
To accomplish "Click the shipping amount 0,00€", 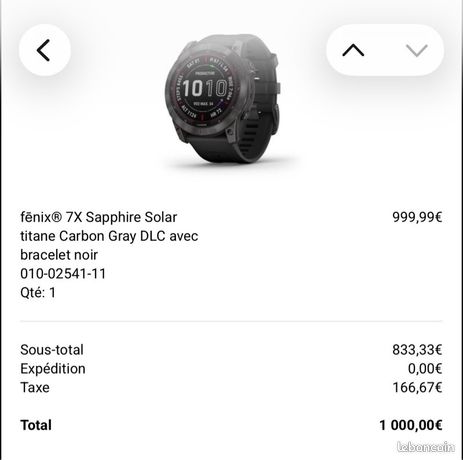I will click(x=425, y=369).
